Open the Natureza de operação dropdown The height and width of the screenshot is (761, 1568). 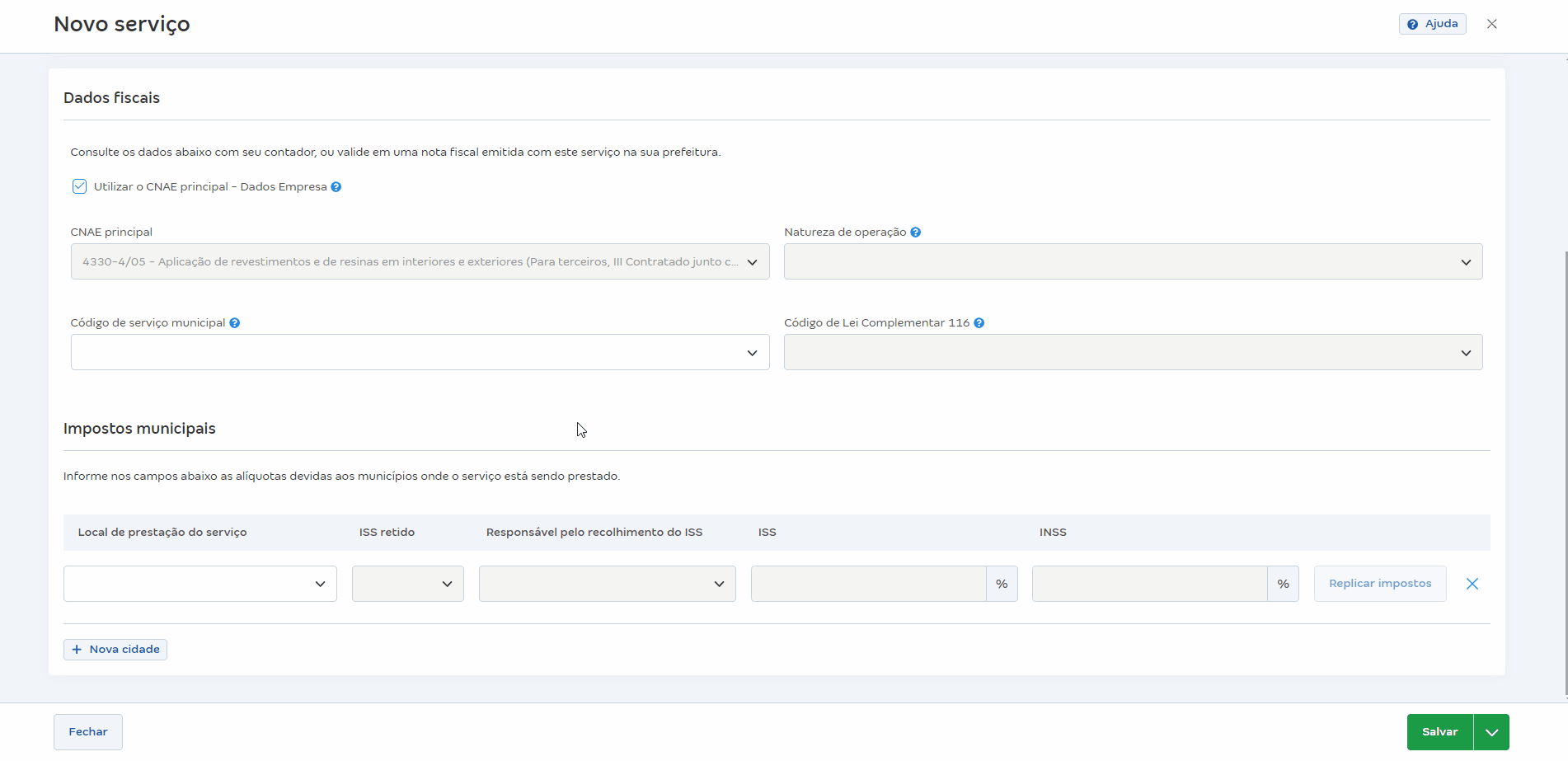point(1133,261)
